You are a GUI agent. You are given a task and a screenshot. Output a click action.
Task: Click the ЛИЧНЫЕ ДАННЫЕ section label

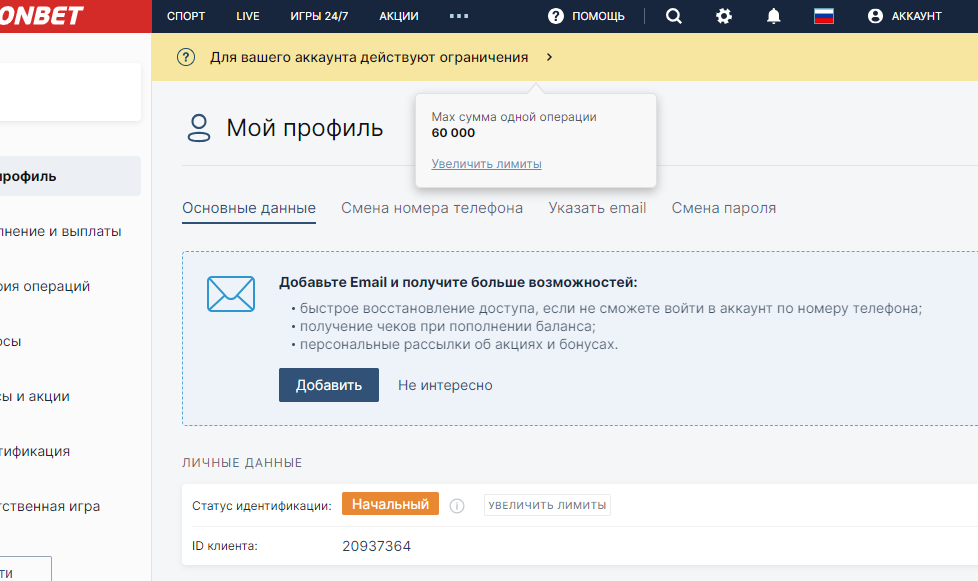pos(242,463)
